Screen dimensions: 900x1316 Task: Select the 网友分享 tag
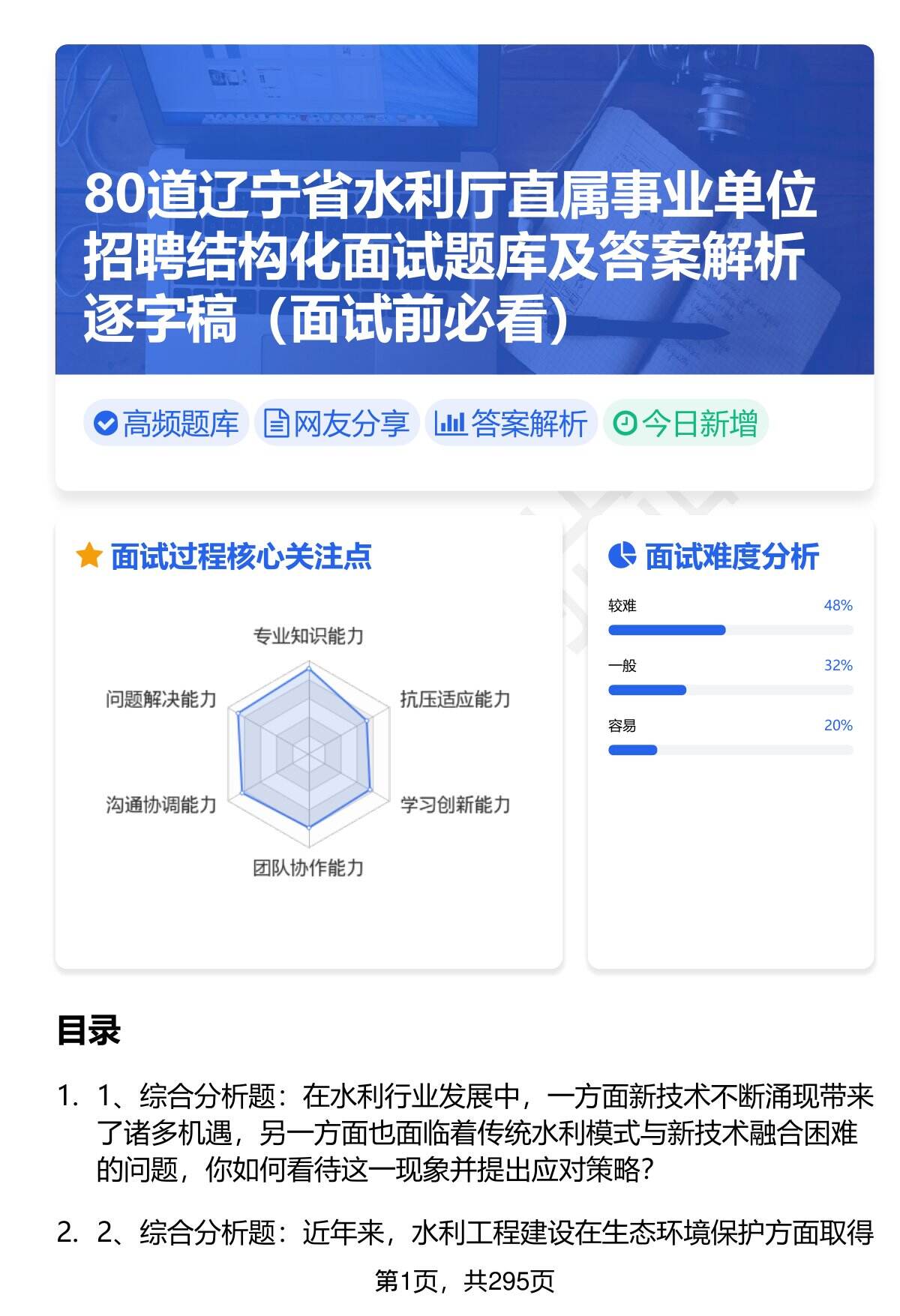click(x=337, y=424)
